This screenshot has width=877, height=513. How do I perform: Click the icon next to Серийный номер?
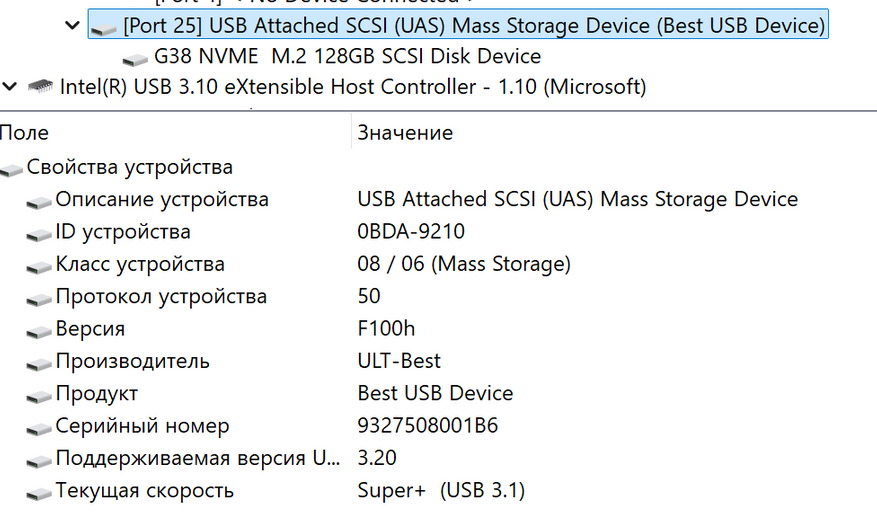coord(40,428)
